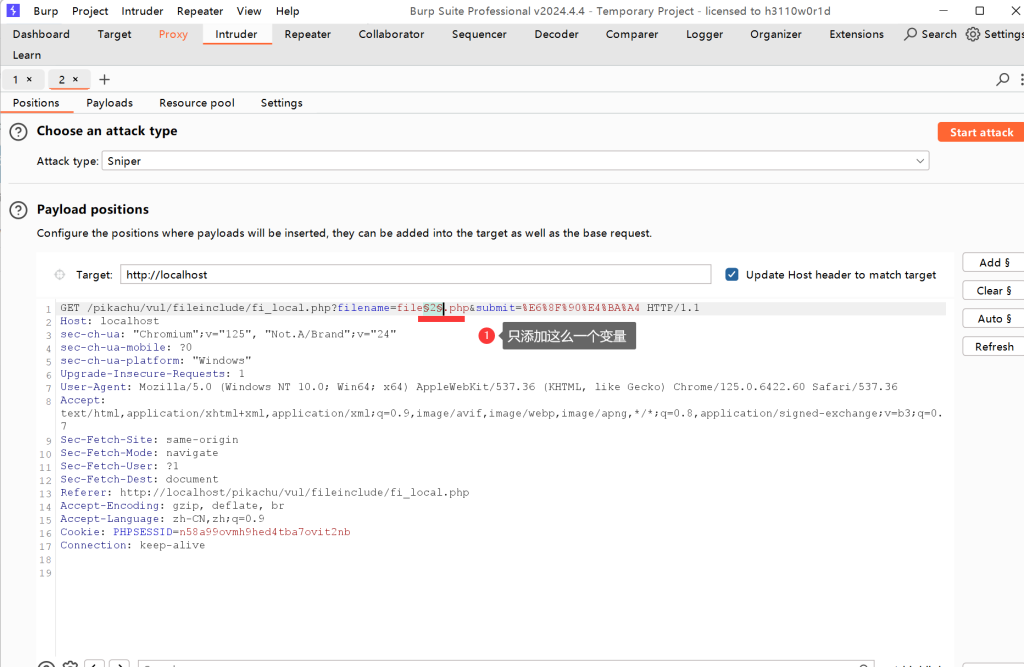The width and height of the screenshot is (1024, 667).
Task: Click the Upgrade-Insecure-Requests header line
Action: [x=152, y=374]
